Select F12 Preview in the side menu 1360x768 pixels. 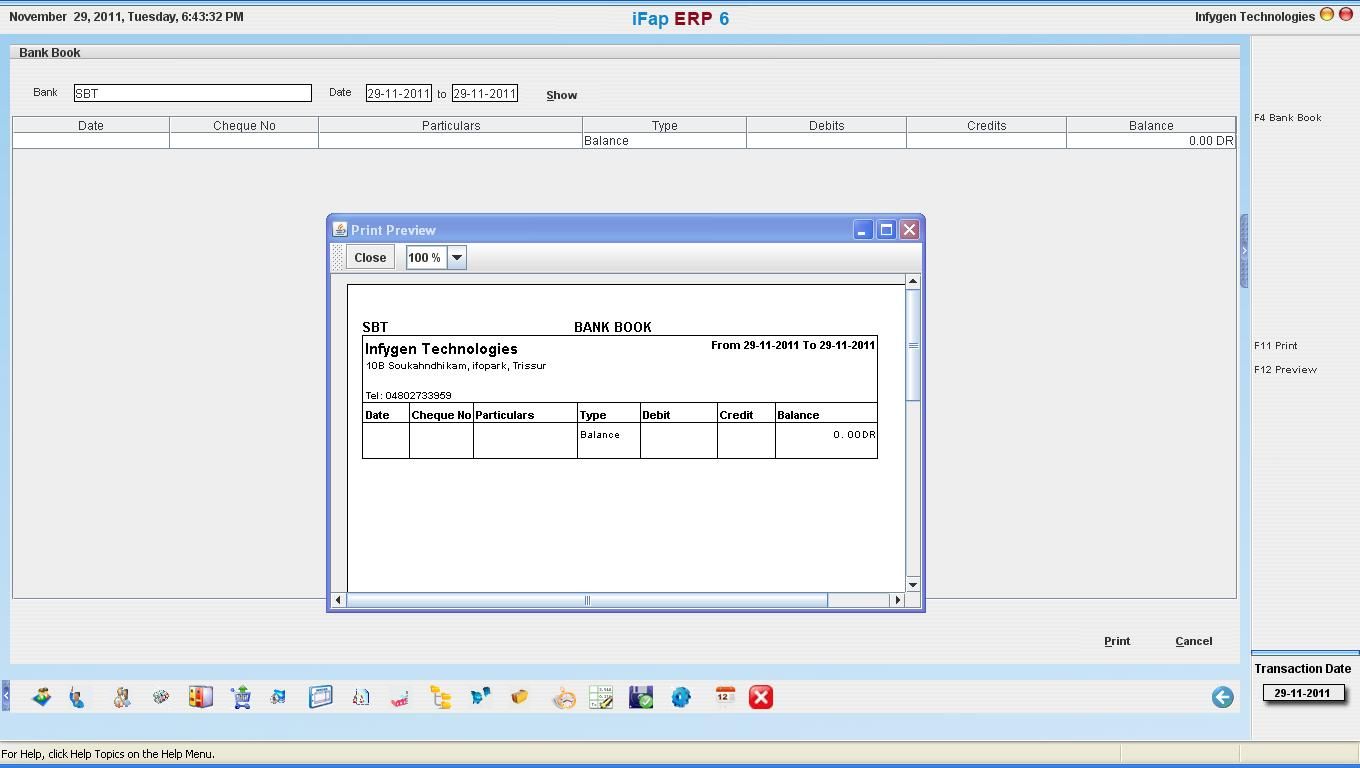click(x=1286, y=369)
